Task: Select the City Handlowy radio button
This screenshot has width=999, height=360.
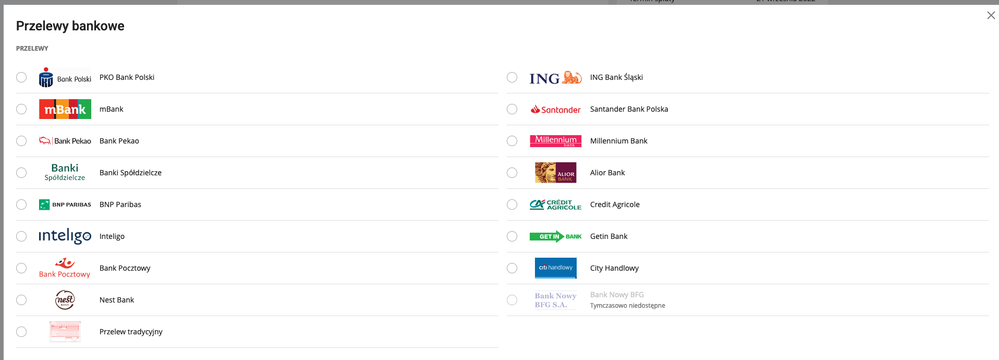Action: point(512,268)
